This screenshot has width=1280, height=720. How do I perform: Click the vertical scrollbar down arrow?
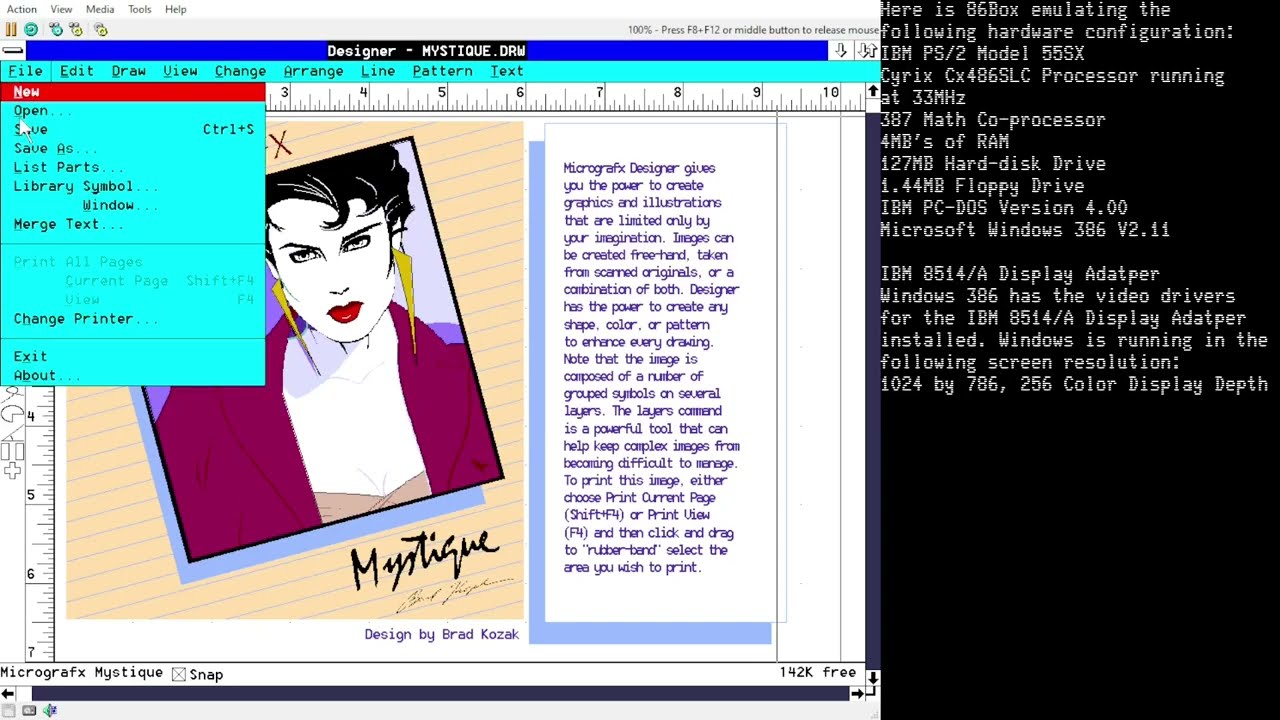tap(872, 677)
